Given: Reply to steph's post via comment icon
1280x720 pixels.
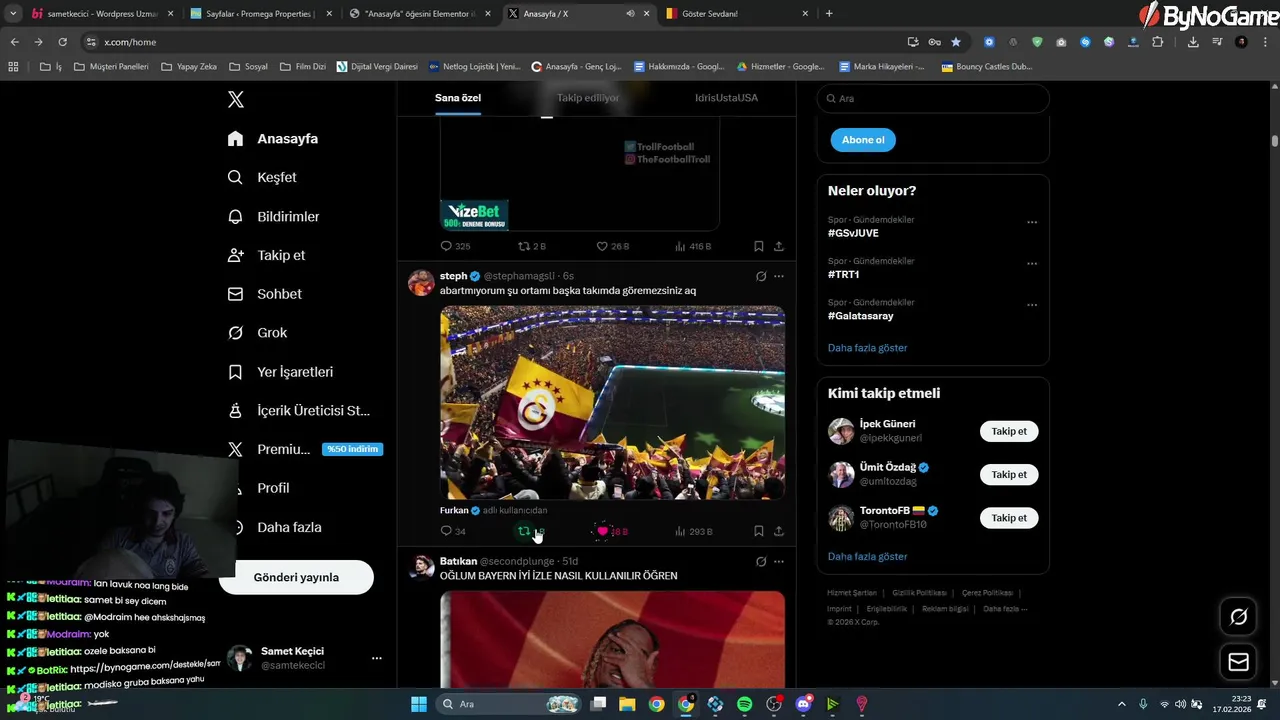Looking at the screenshot, I should pos(447,531).
